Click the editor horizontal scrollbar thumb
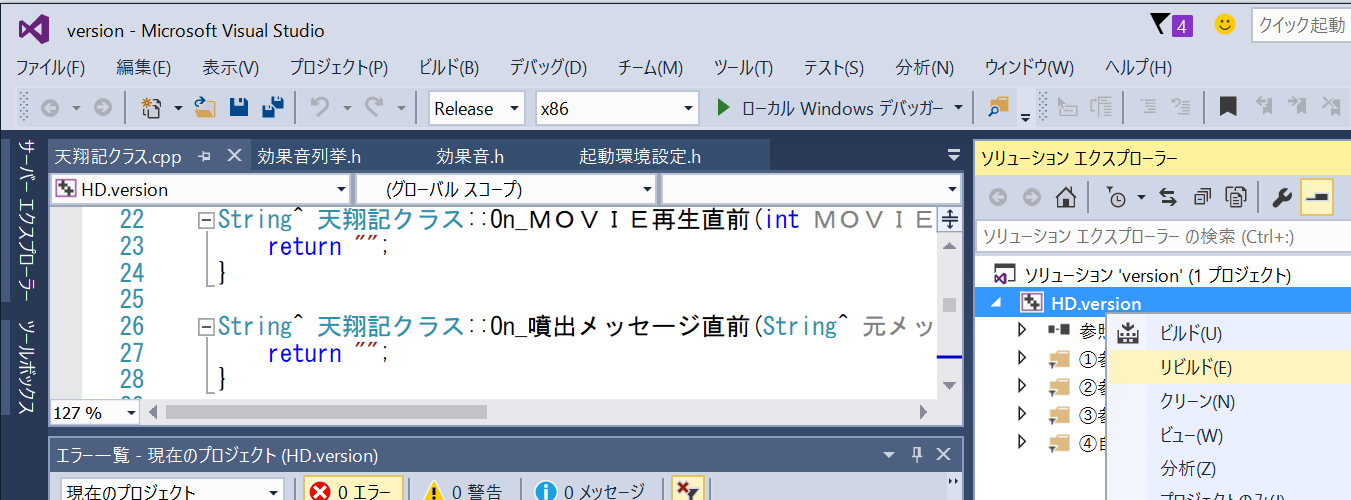The height and width of the screenshot is (500, 1351). (x=326, y=412)
